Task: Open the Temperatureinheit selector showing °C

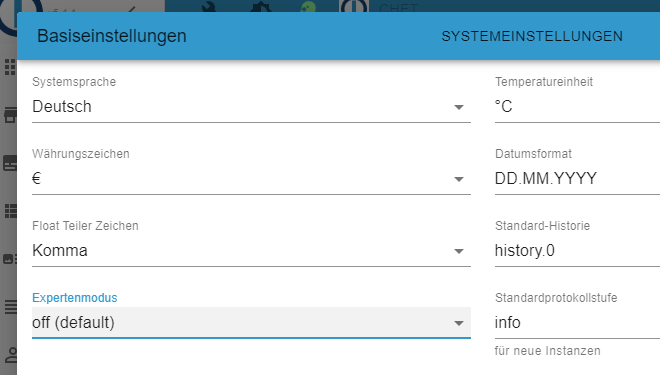Action: click(x=577, y=107)
